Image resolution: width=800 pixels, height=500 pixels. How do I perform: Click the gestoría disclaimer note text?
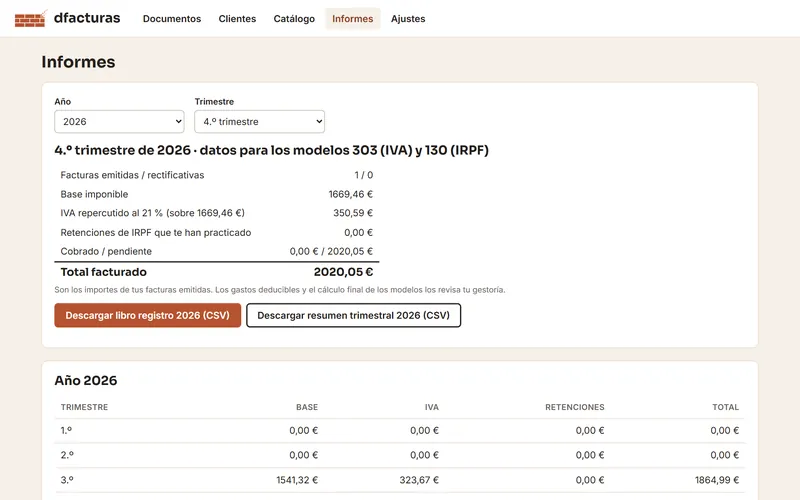pyautogui.click(x=280, y=290)
